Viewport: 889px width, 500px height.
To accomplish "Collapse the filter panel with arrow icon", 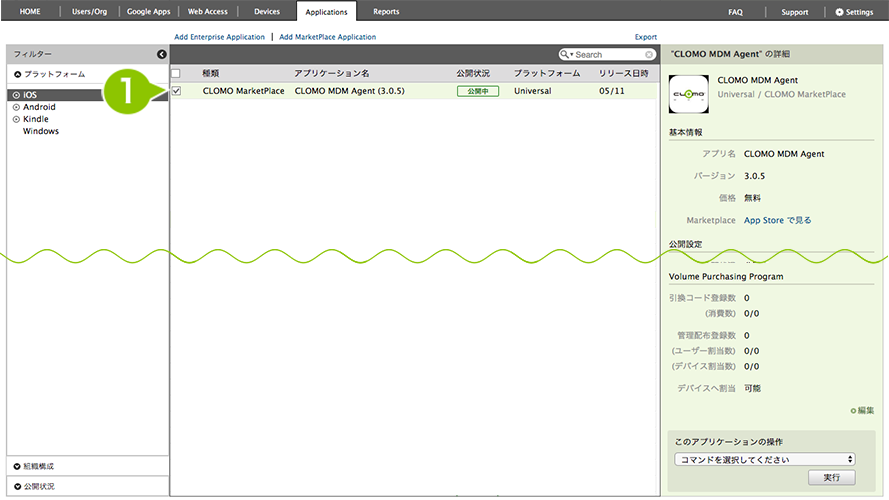I will point(162,54).
